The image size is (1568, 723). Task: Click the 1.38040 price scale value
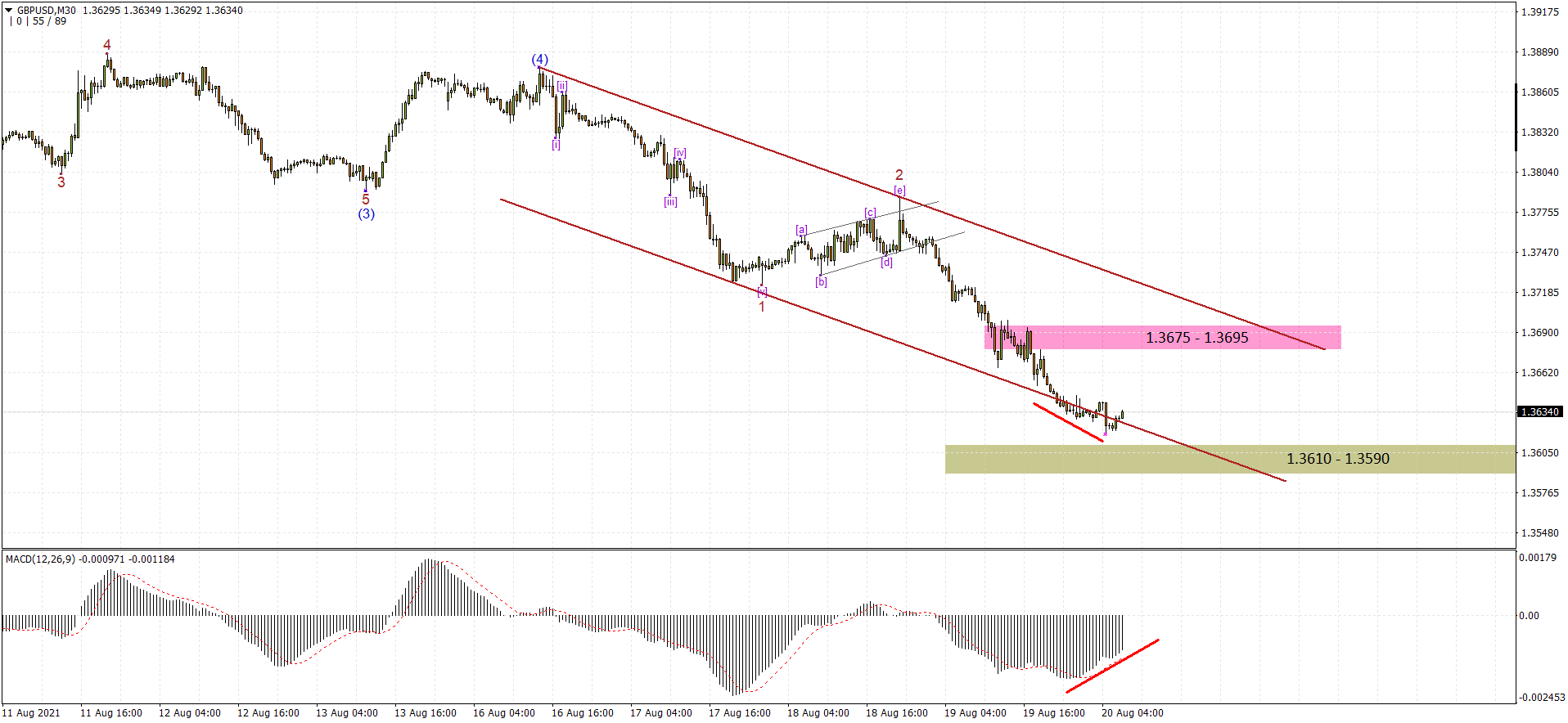coord(1539,173)
